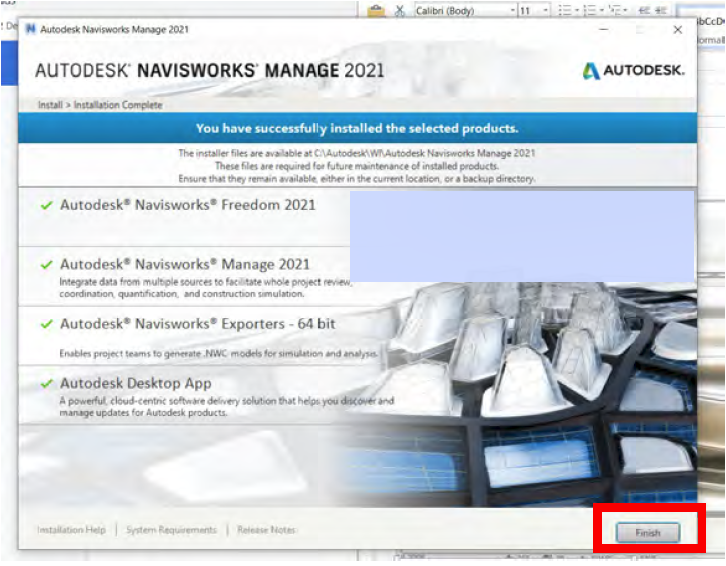
Task: Click the Enables project teams .NWC description text
Action: 219,353
